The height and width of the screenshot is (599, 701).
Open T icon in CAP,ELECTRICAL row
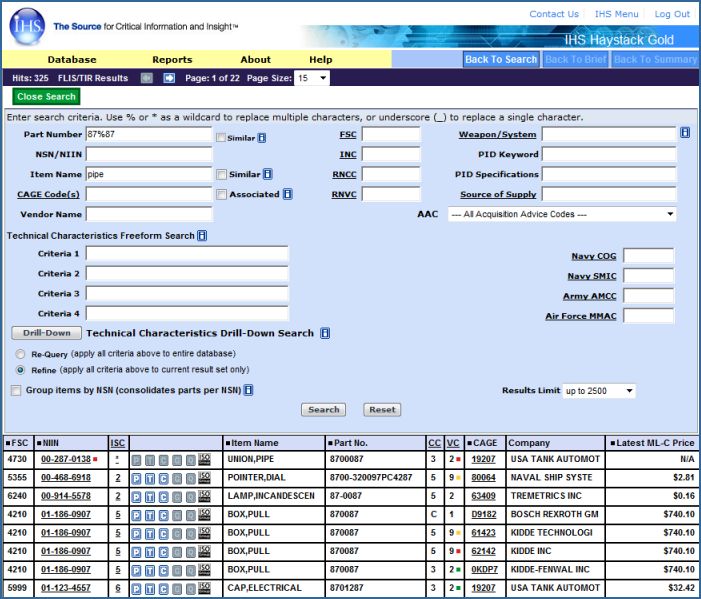pyautogui.click(x=150, y=589)
